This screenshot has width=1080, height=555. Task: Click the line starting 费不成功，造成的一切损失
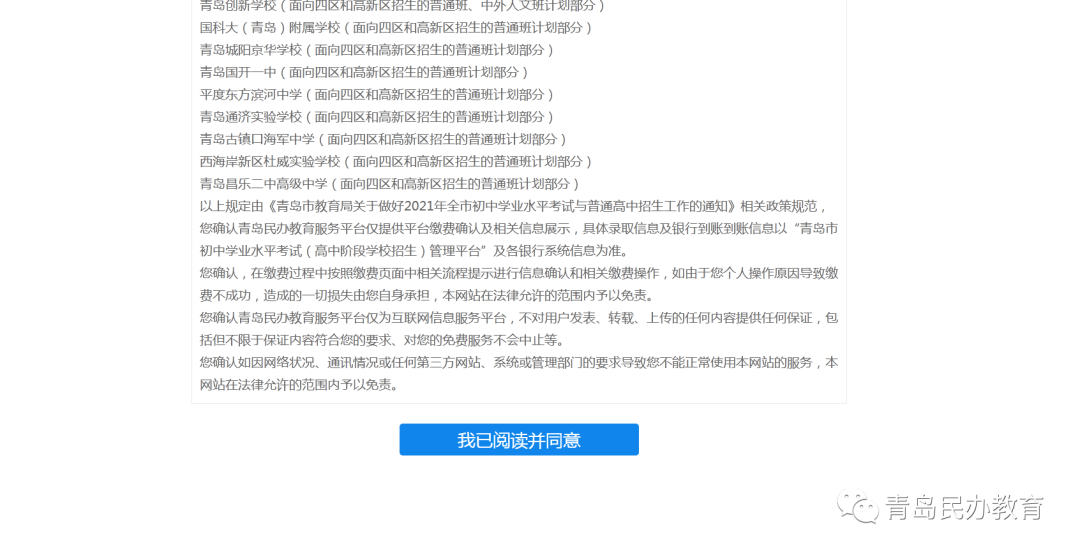pyautogui.click(x=427, y=295)
